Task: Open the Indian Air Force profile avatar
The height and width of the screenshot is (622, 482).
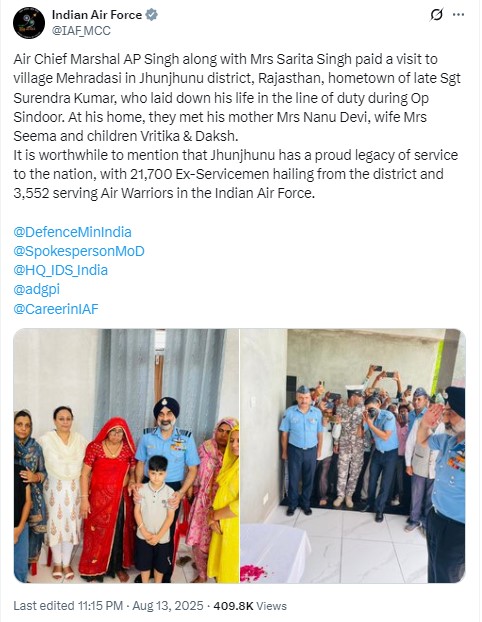Action: [29, 23]
